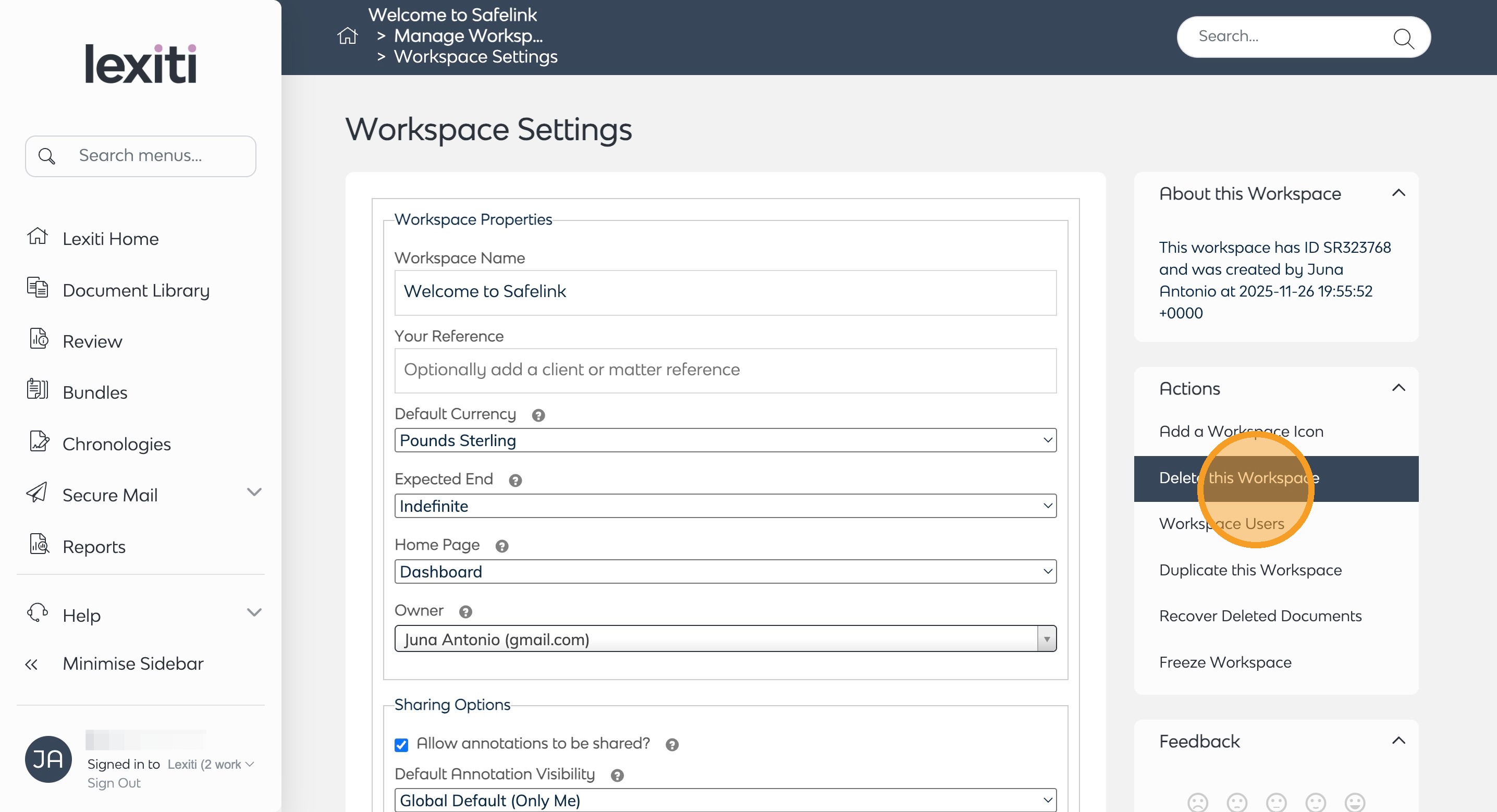Collapse the About this Workspace panel
Image resolution: width=1497 pixels, height=812 pixels.
pos(1398,193)
